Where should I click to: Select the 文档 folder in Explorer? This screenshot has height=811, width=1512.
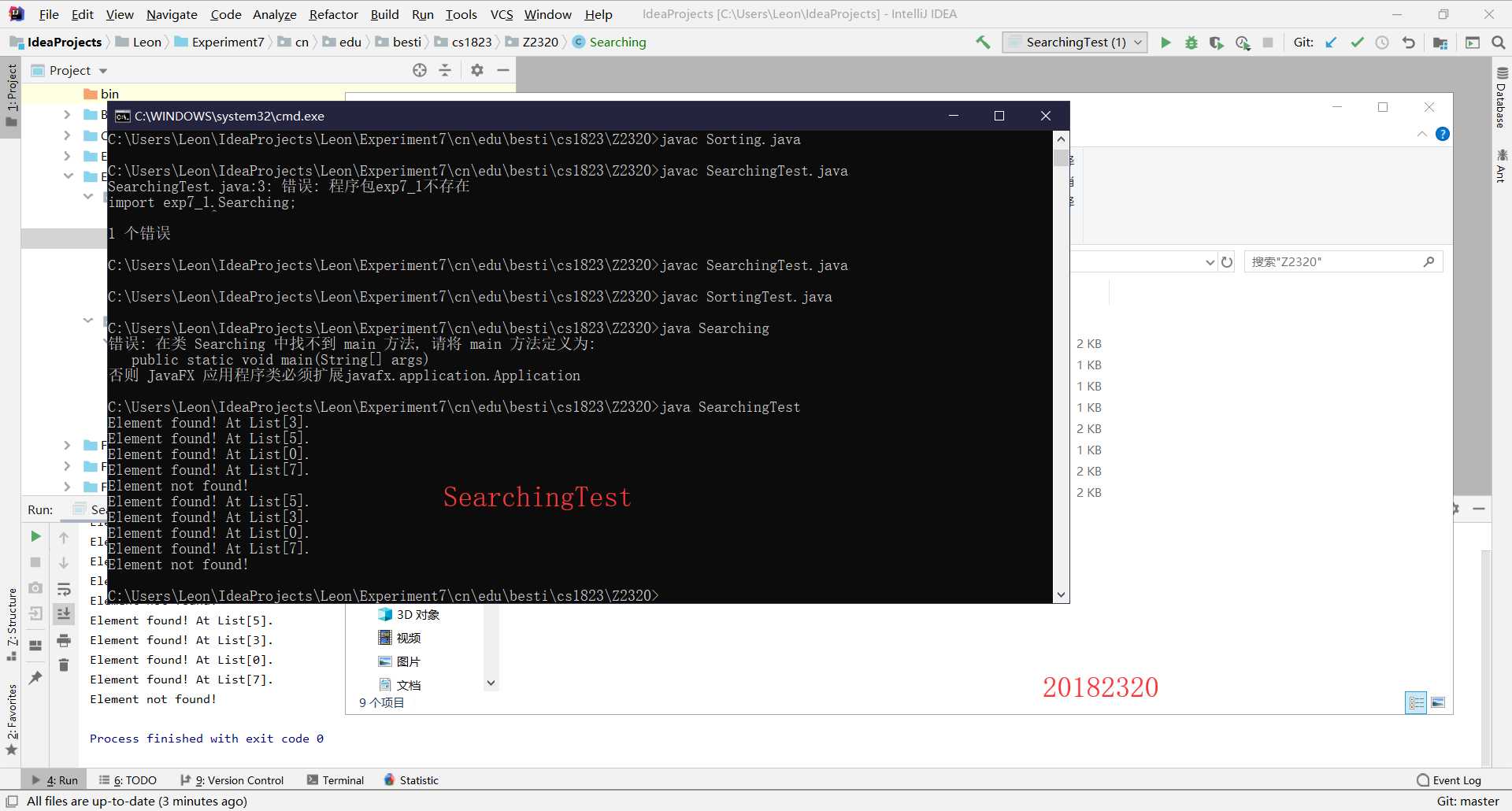point(399,686)
